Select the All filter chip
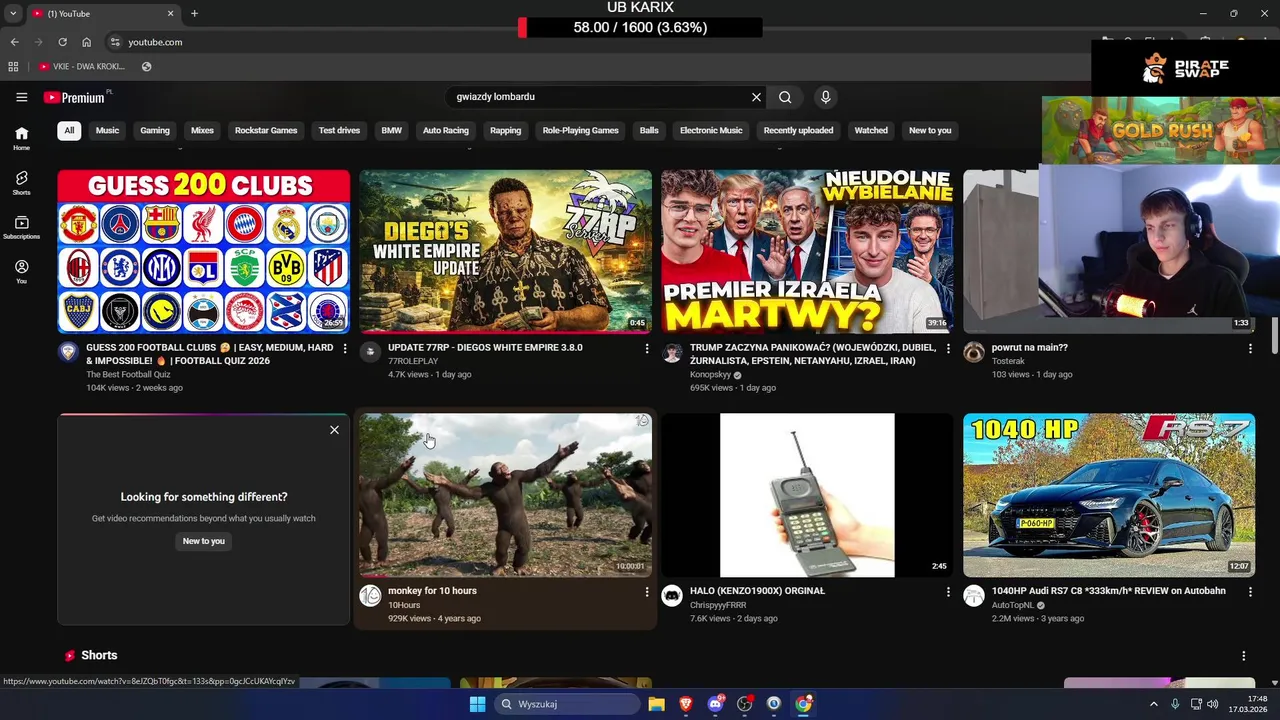Screen dimensions: 1280x720 click(69, 130)
